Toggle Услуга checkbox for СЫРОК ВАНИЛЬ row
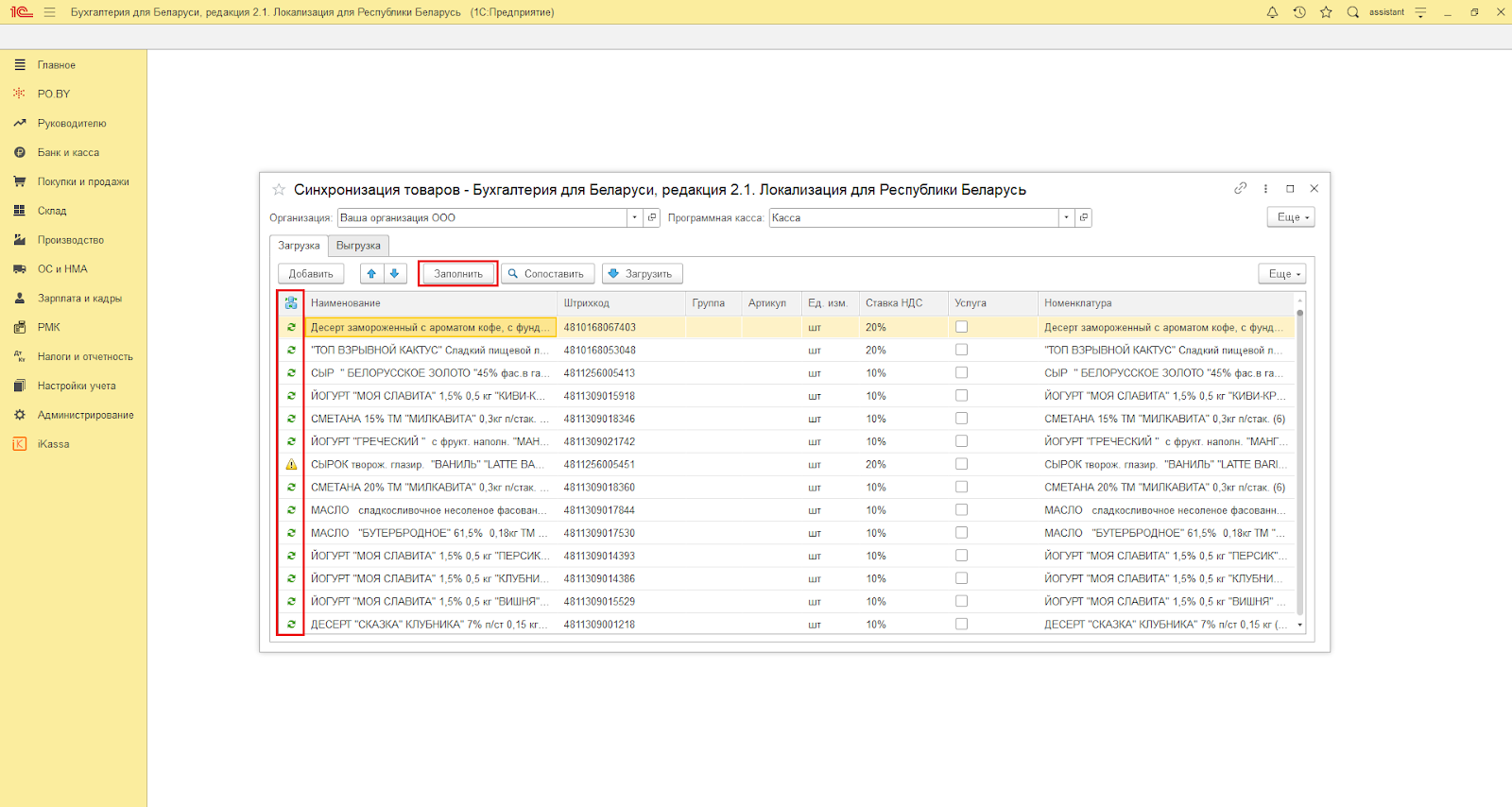The image size is (1512, 807). (x=961, y=464)
